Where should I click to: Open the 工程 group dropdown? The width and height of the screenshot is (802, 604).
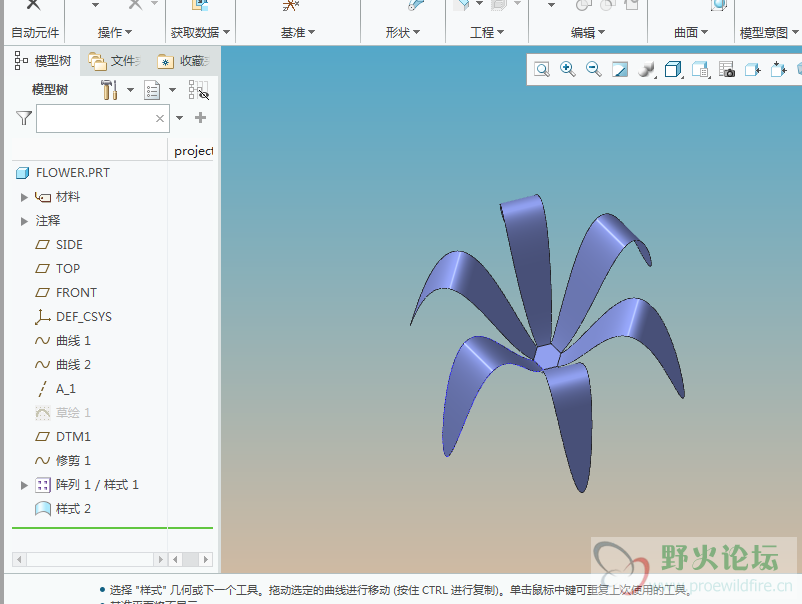[487, 33]
